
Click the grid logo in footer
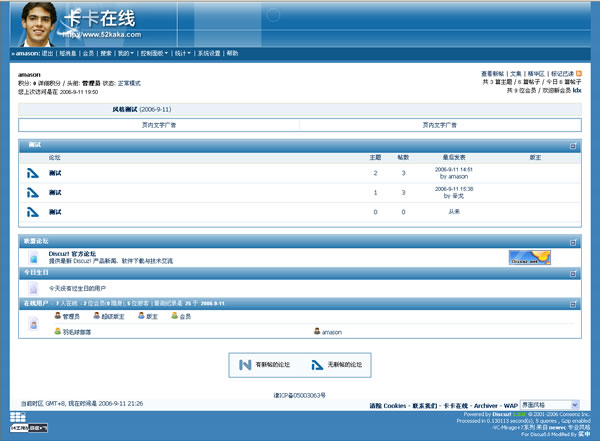[18, 417]
